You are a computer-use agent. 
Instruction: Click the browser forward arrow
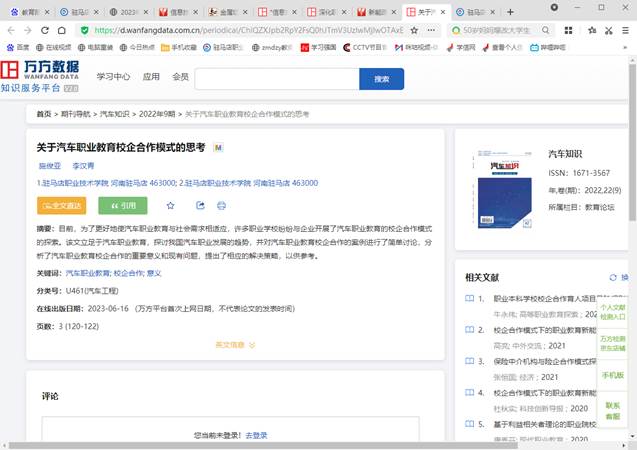(x=28, y=30)
